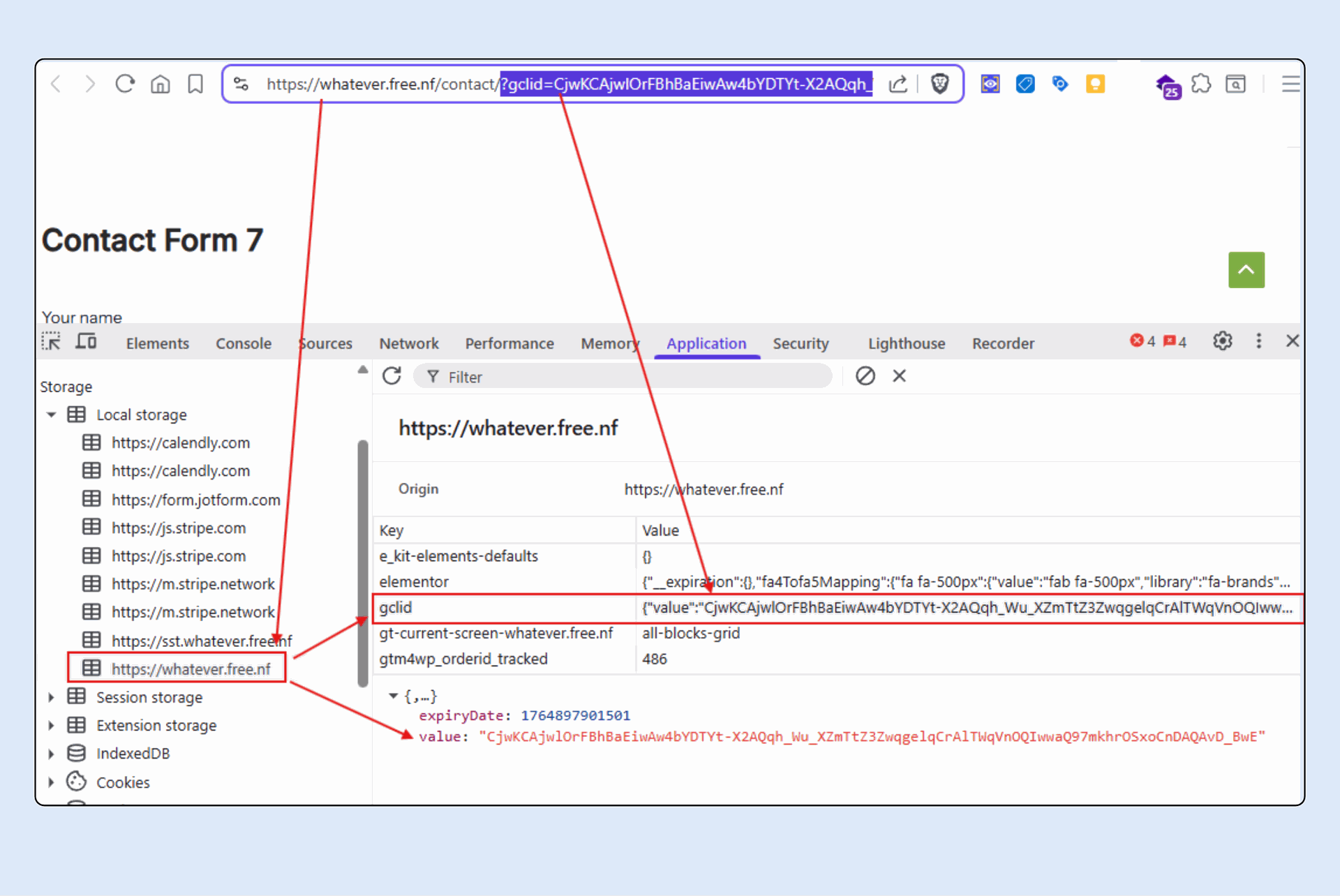Open the extensions puzzle piece icon

(1200, 84)
